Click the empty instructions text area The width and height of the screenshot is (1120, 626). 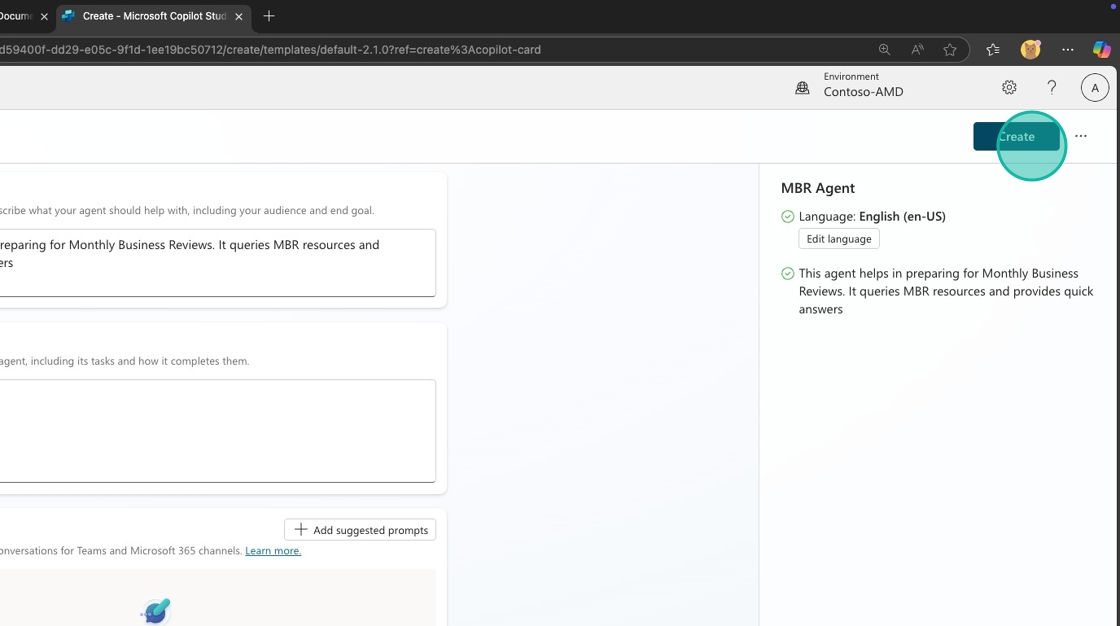(x=215, y=430)
